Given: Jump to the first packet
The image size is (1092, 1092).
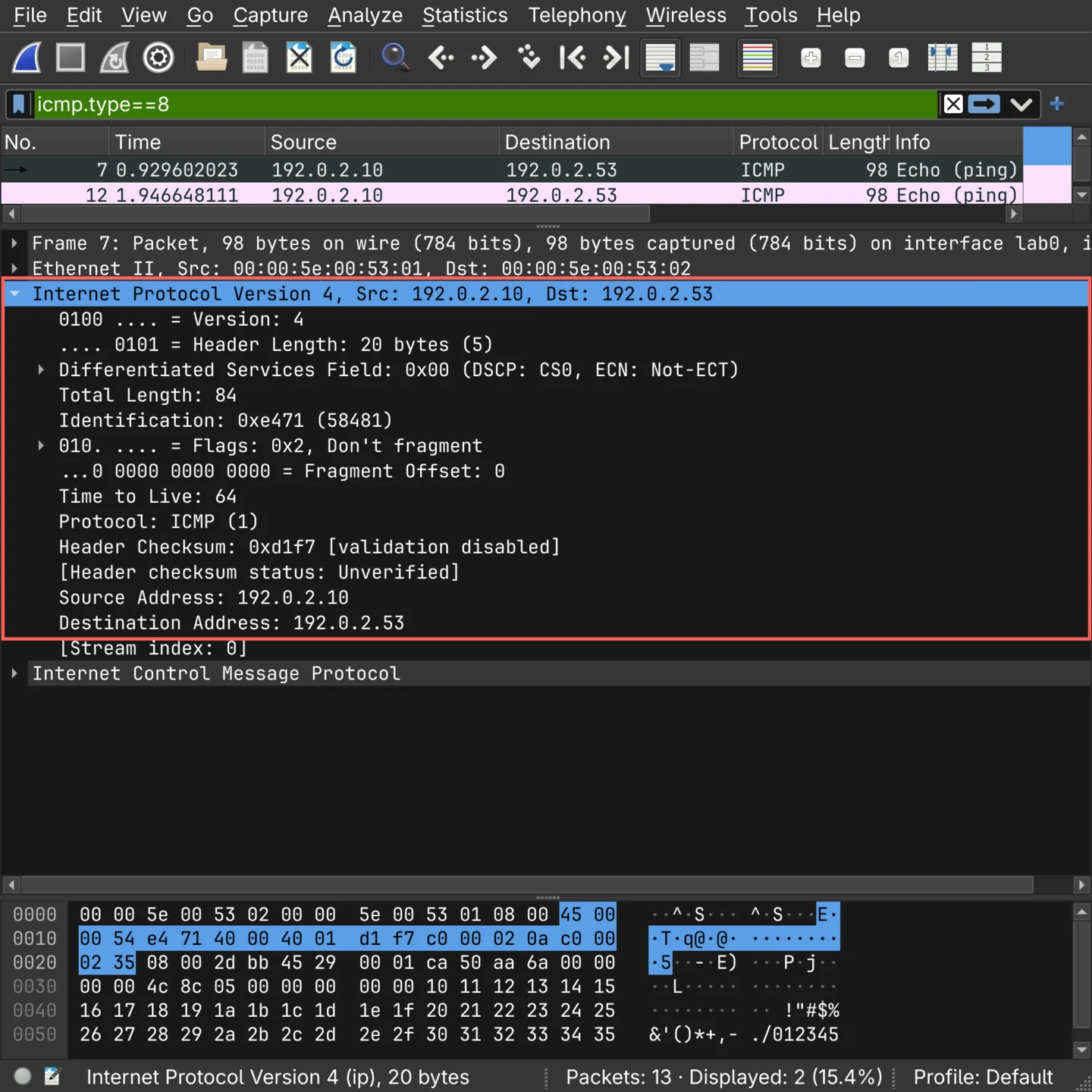Looking at the screenshot, I should coord(573,58).
